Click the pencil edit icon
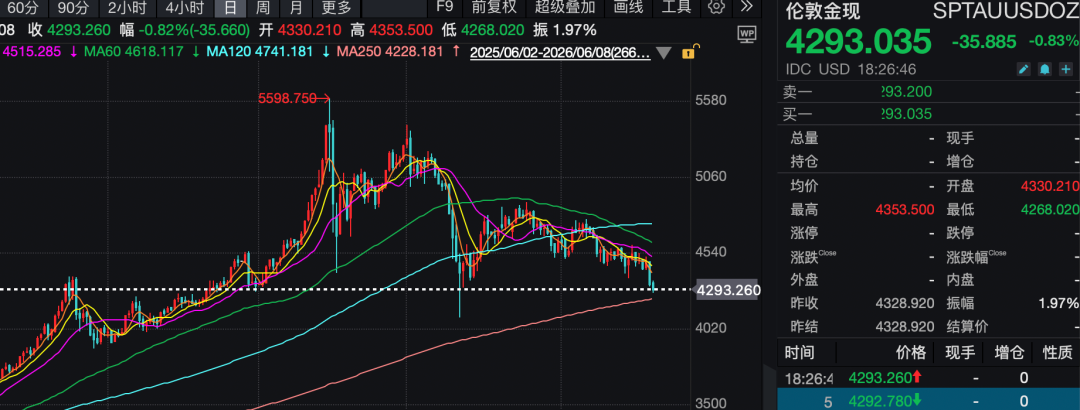Screen dimensions: 1080x410 [1024, 69]
